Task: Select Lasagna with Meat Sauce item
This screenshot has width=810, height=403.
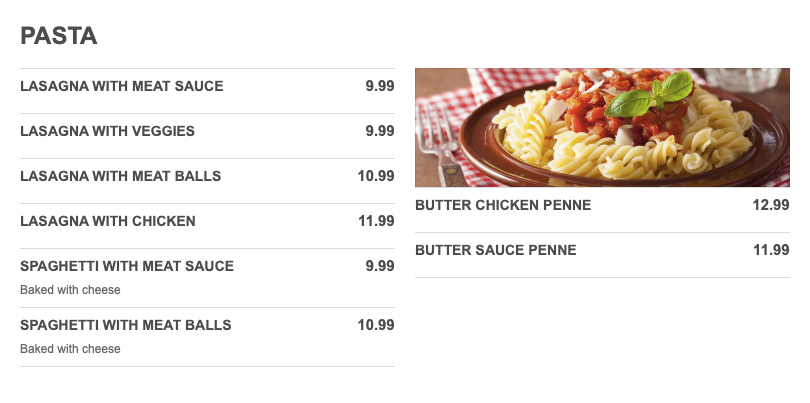Action: tap(122, 86)
